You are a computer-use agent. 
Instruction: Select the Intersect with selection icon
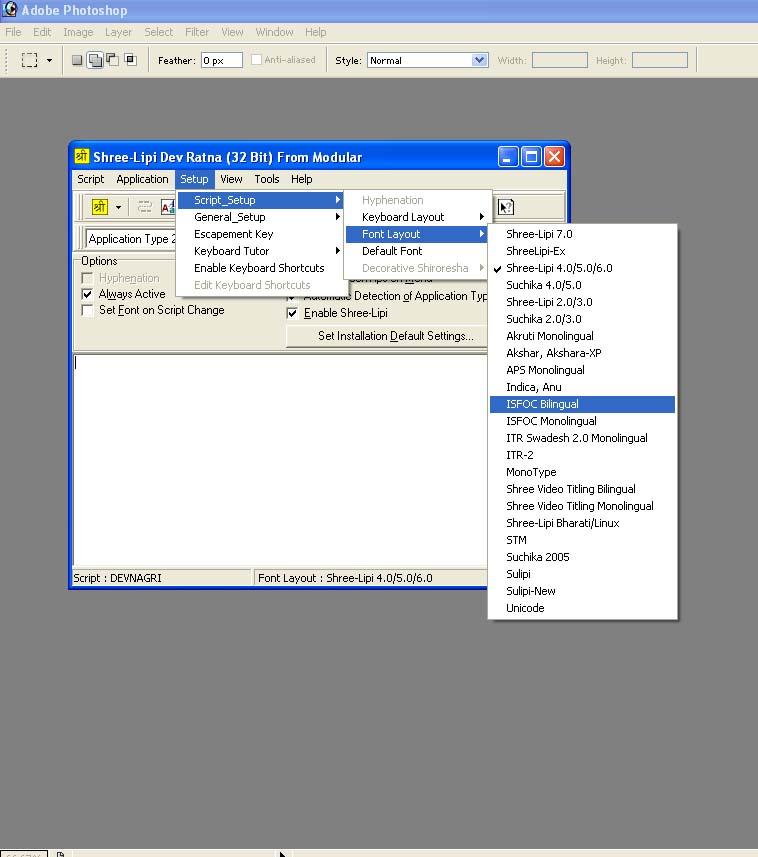pos(131,60)
